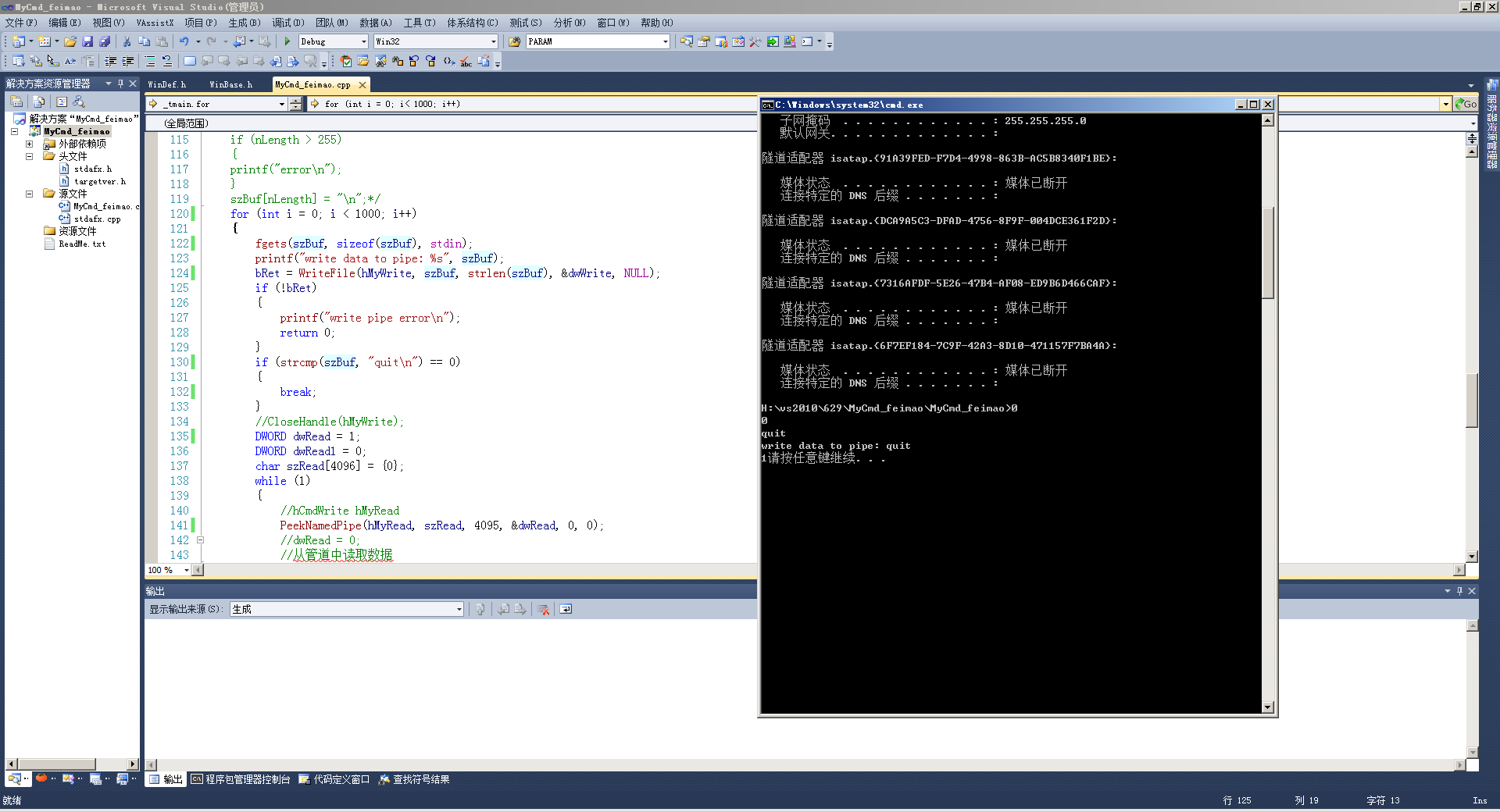Click the VAssistX spell check abc icon
The image size is (1500, 812).
click(466, 61)
